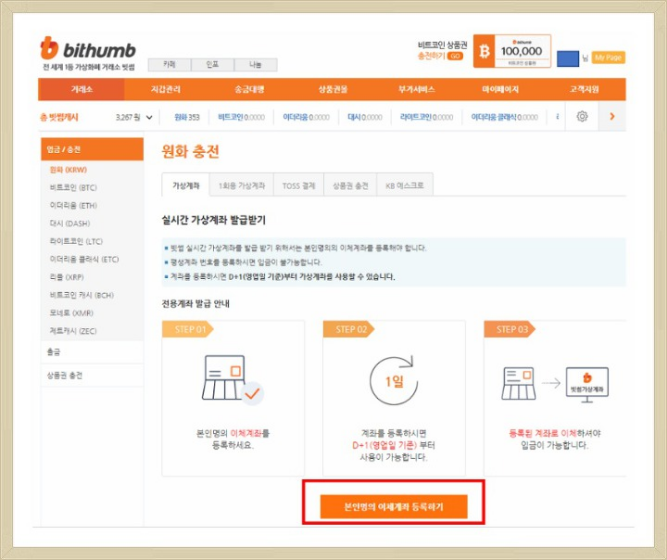Viewport: 667px width, 560px height.
Task: Click the 대시 0.0000 balance
Action: pyautogui.click(x=365, y=117)
